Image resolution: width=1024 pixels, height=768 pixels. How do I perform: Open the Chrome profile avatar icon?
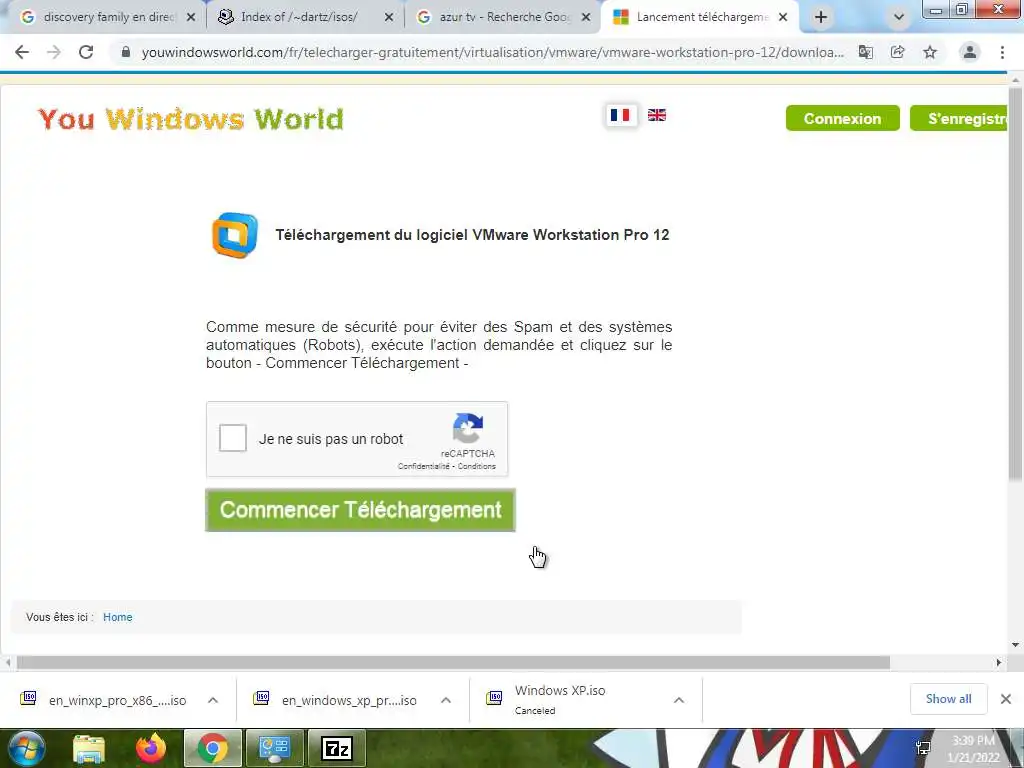coord(970,52)
